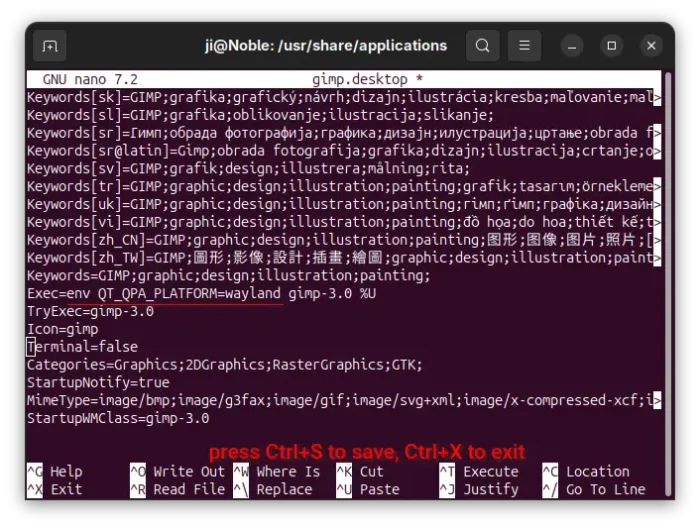Place cursor on the Keywords[sk] line
The image size is (700, 528).
click(344, 97)
